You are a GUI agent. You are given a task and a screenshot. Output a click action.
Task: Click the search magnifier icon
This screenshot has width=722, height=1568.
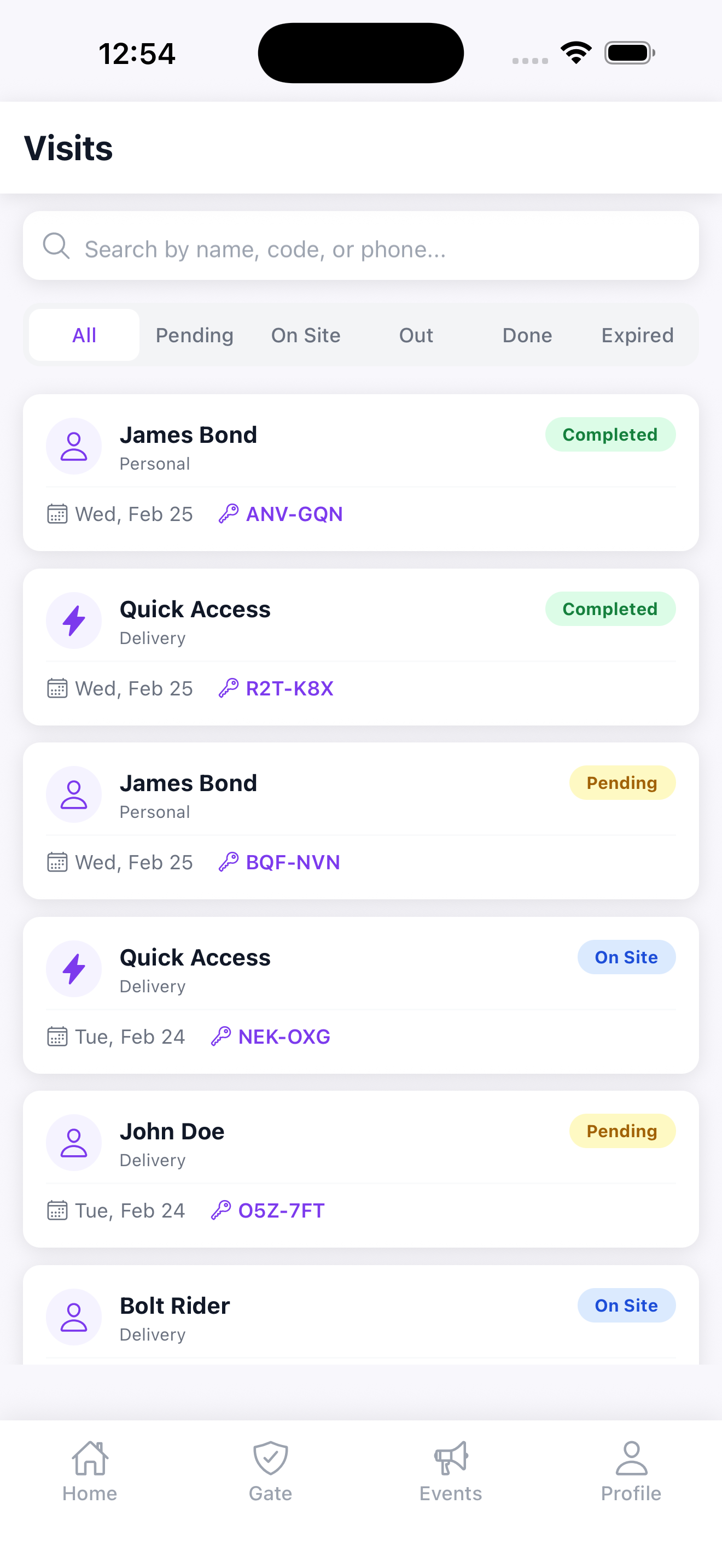point(56,246)
